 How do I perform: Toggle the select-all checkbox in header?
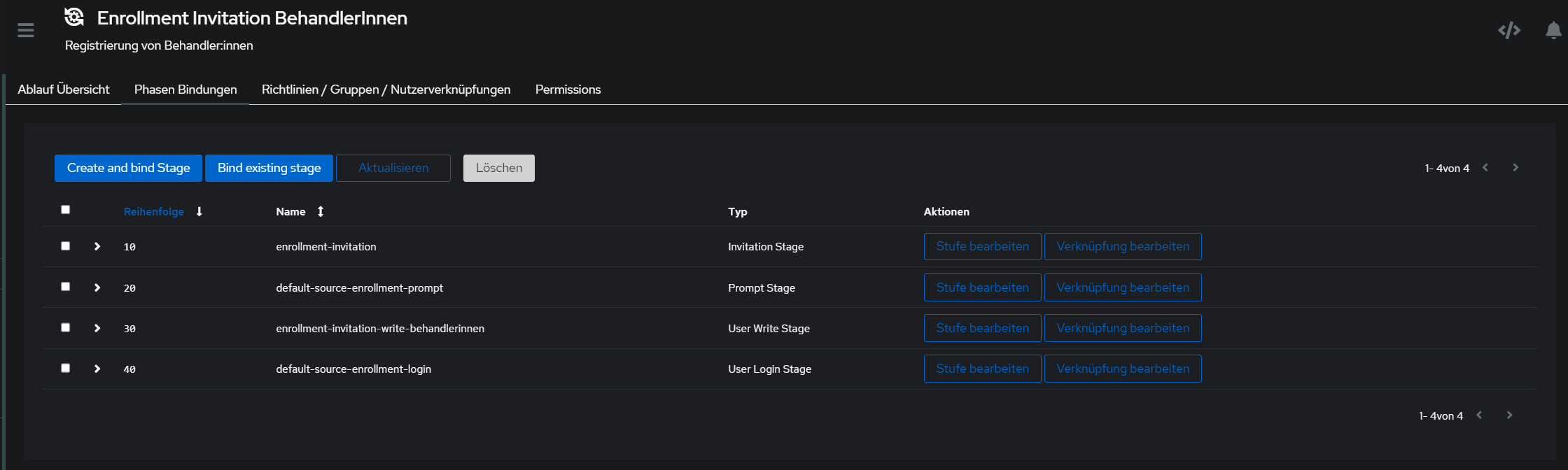pyautogui.click(x=66, y=210)
